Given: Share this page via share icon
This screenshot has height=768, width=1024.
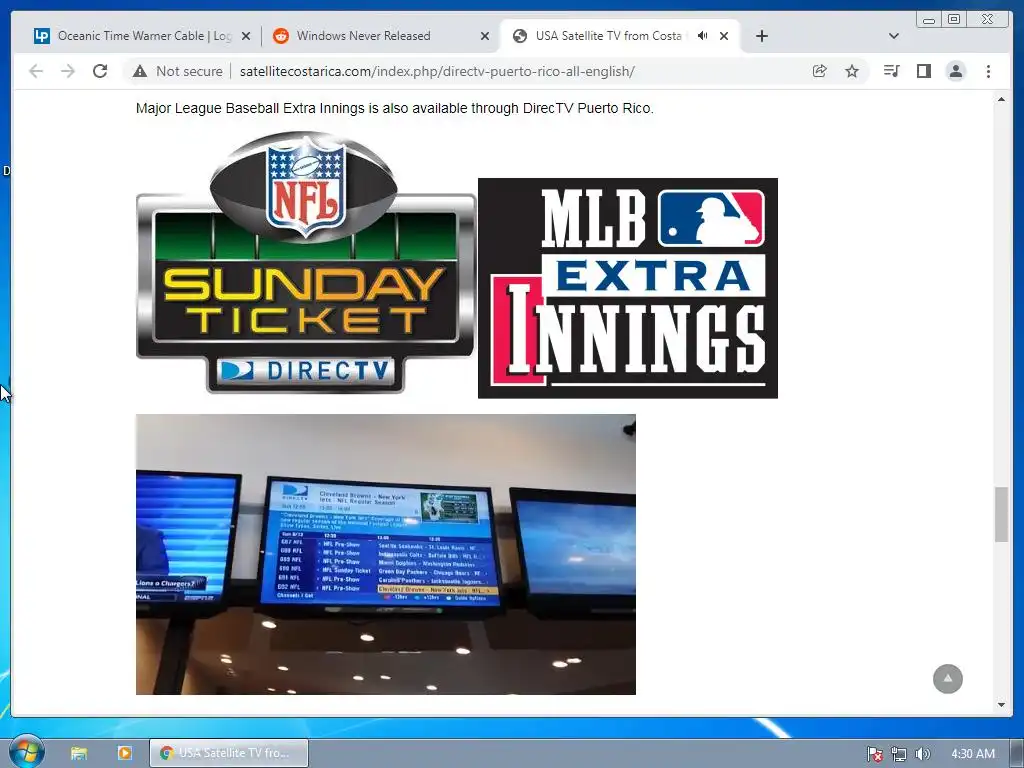Looking at the screenshot, I should [820, 71].
